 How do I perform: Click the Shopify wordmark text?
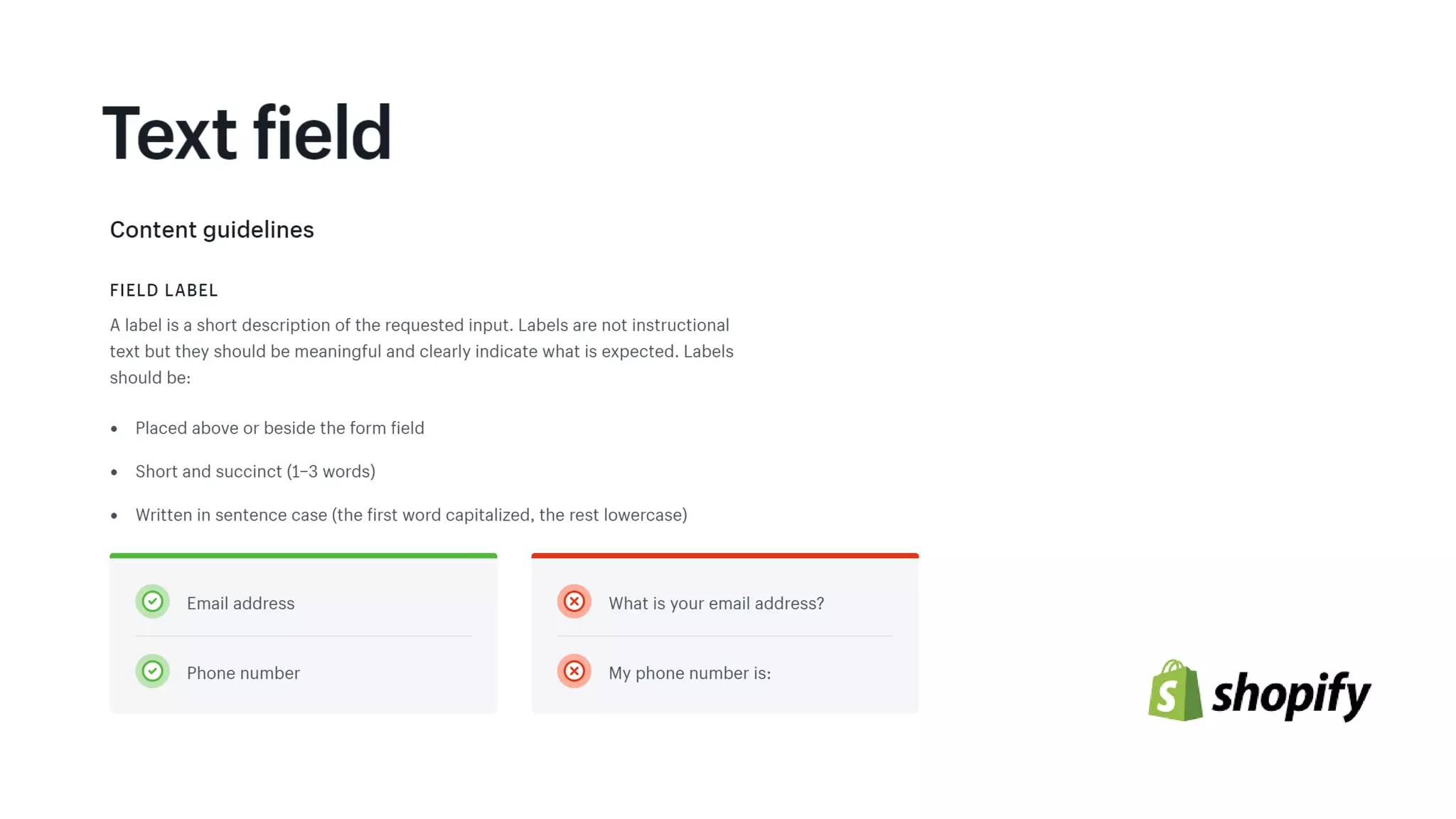(1291, 694)
